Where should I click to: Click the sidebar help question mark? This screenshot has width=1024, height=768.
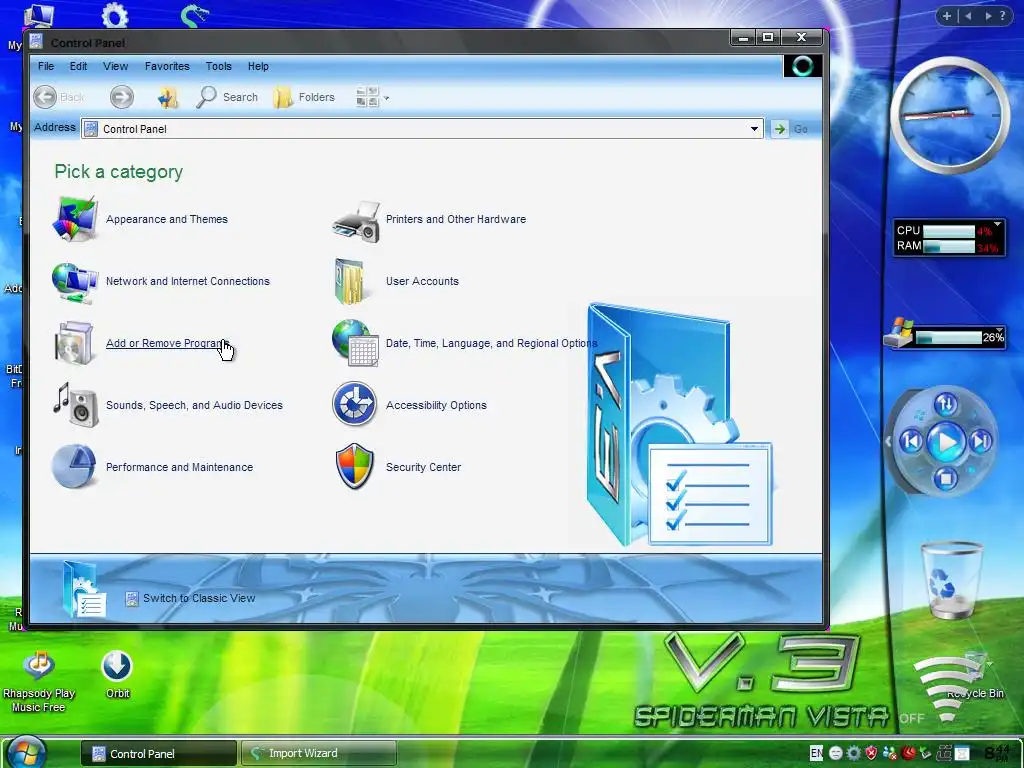coord(1003,16)
